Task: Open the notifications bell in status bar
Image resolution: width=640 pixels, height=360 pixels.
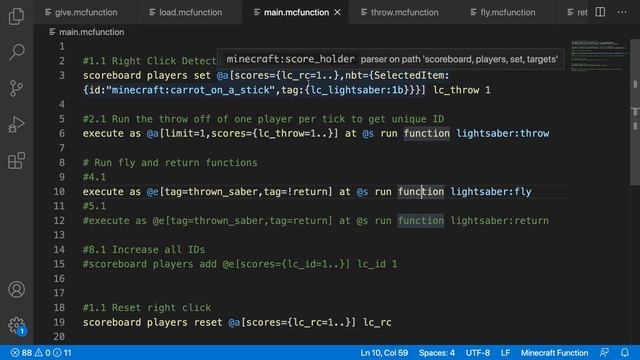Action: click(x=625, y=353)
